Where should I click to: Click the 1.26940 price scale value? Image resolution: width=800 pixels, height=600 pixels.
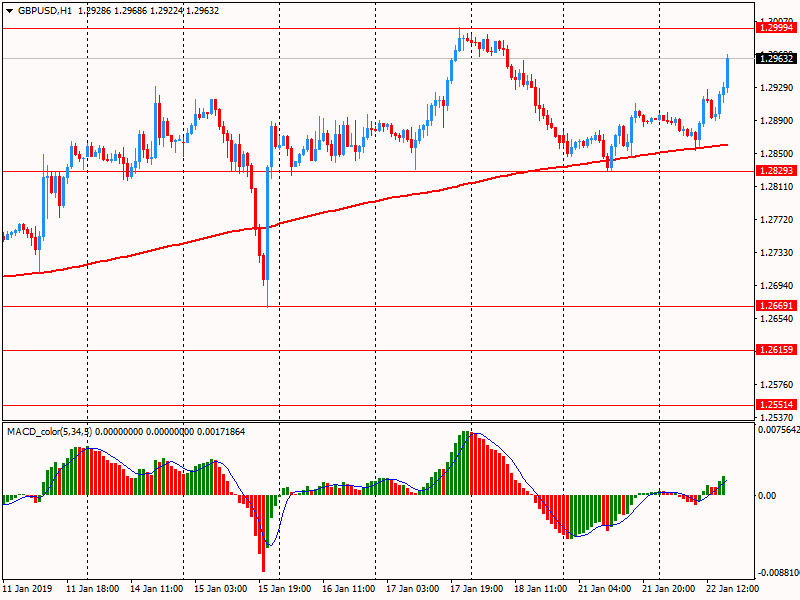tap(777, 286)
